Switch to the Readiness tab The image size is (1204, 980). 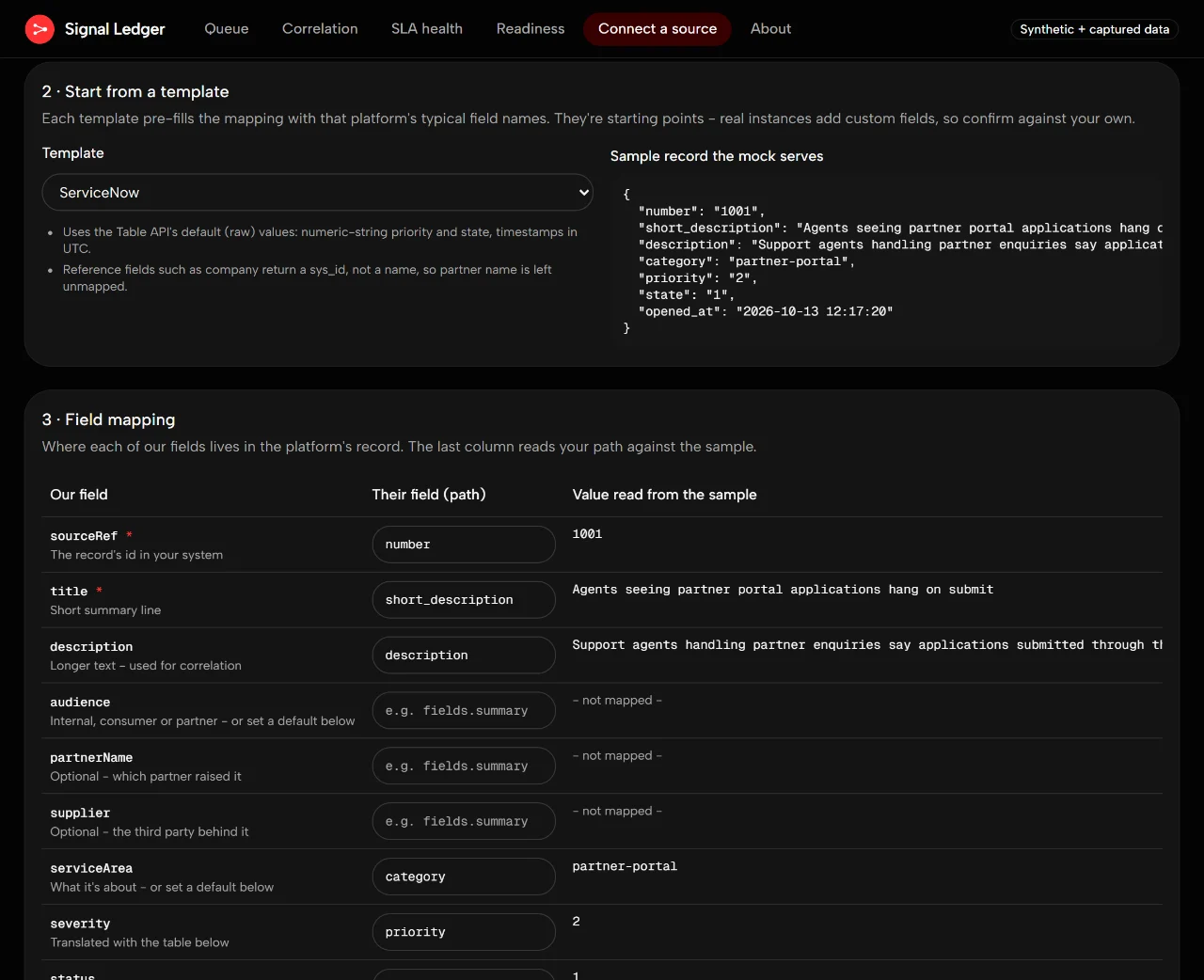pos(531,29)
